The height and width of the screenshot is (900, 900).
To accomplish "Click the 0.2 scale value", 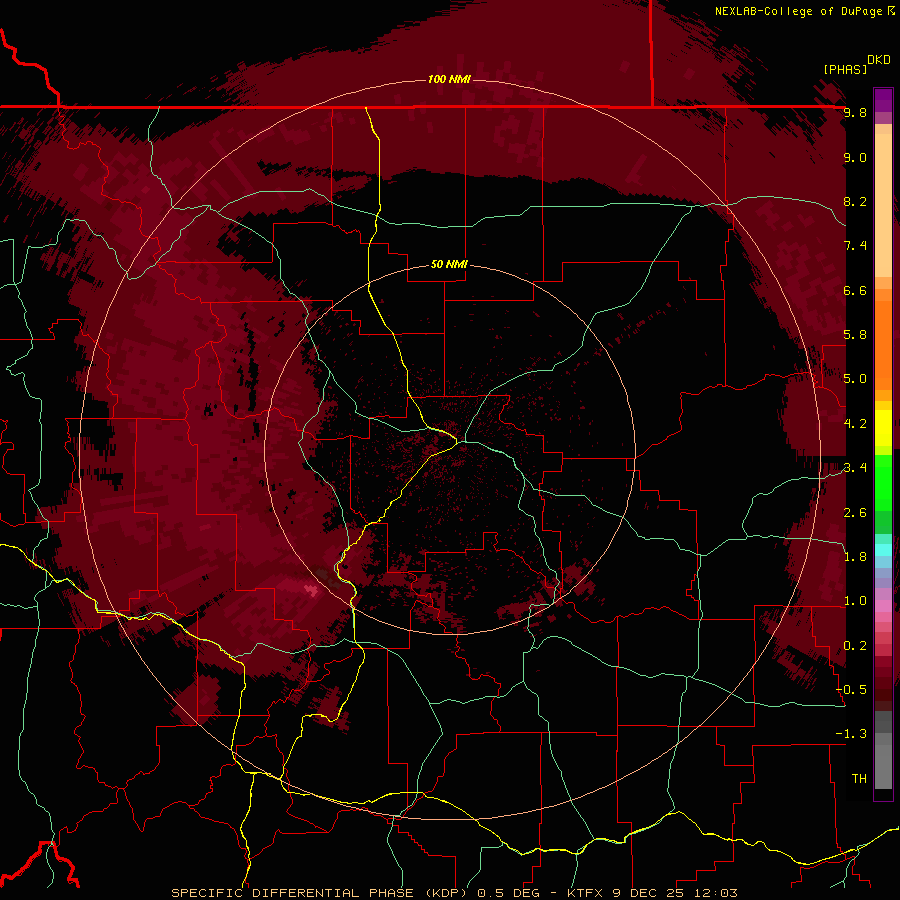I will pos(855,646).
